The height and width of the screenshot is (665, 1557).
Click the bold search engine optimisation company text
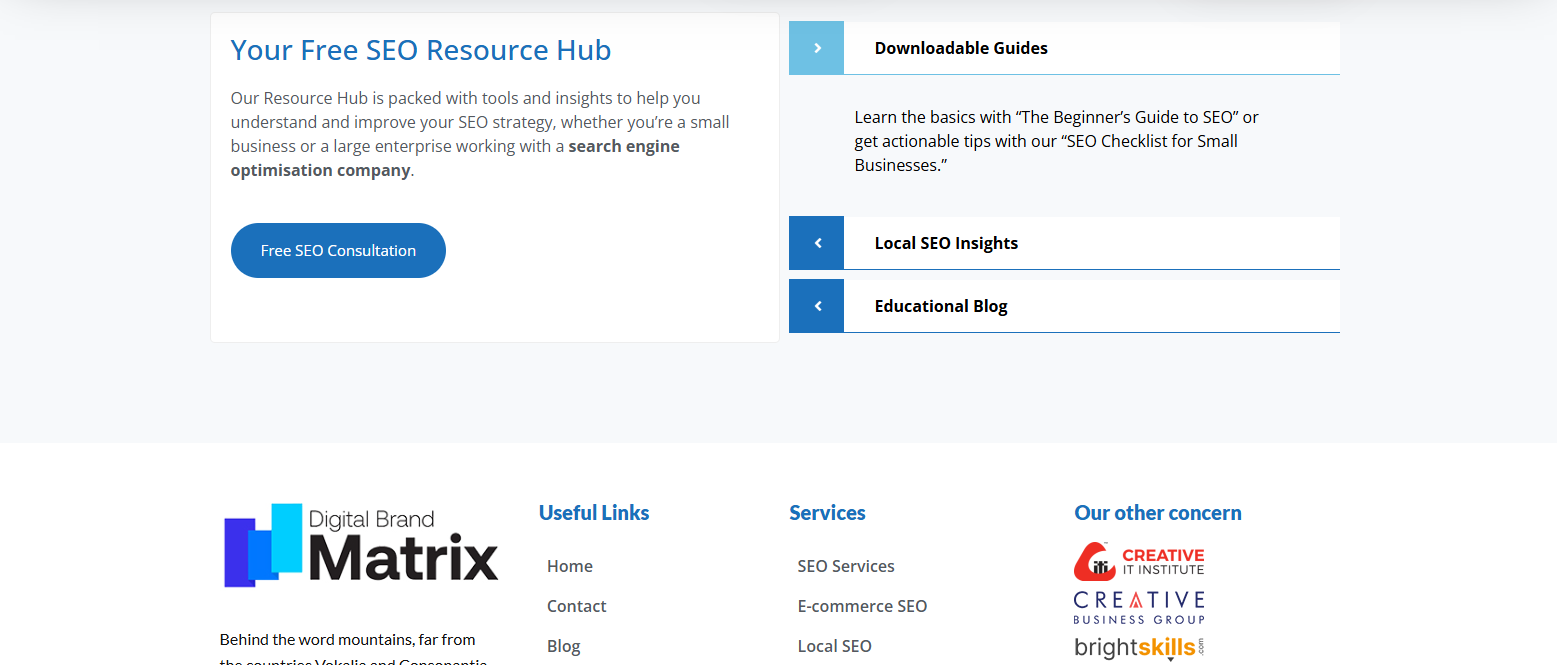[455, 158]
